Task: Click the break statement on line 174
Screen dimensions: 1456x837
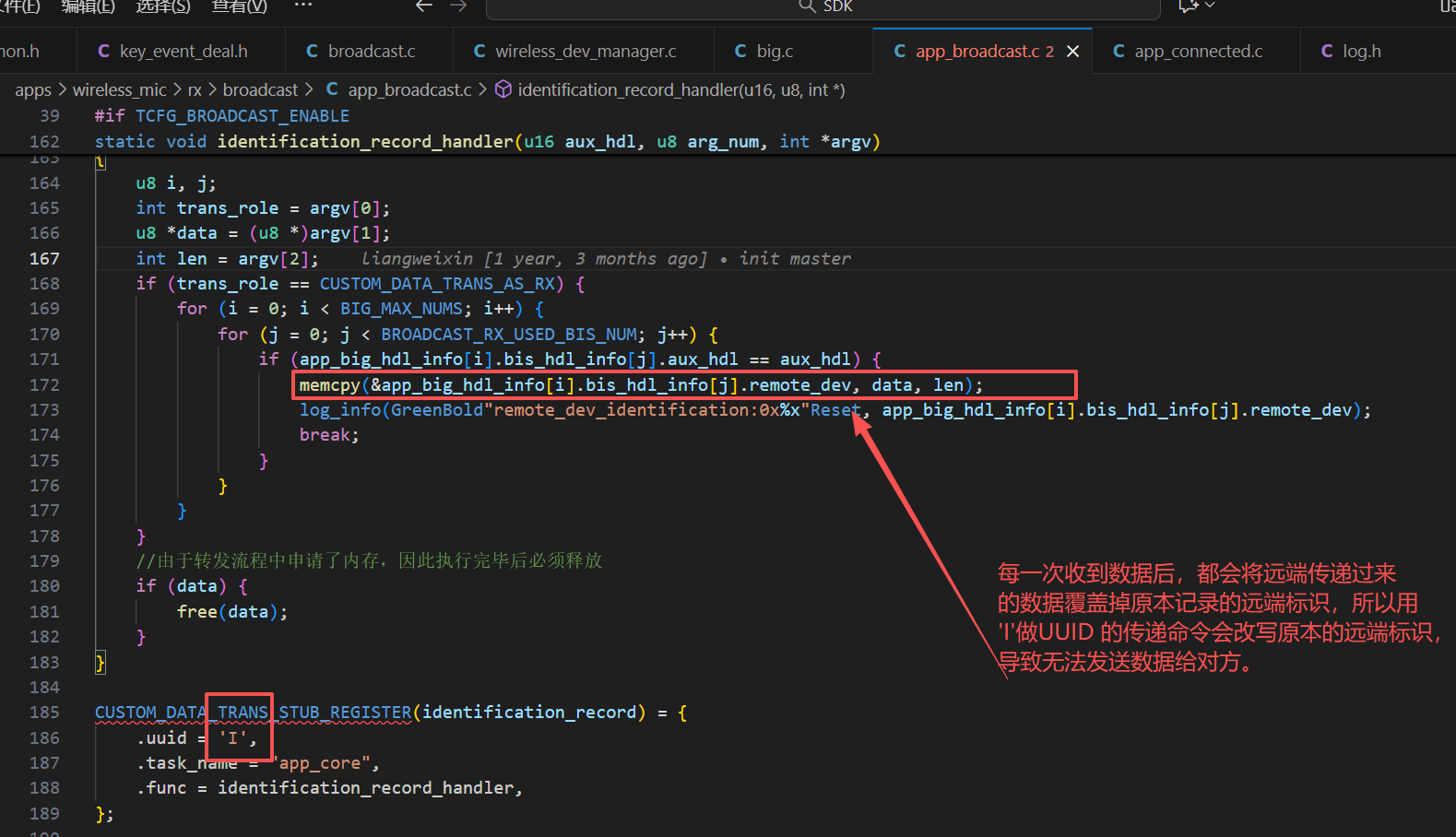Action: pos(329,435)
